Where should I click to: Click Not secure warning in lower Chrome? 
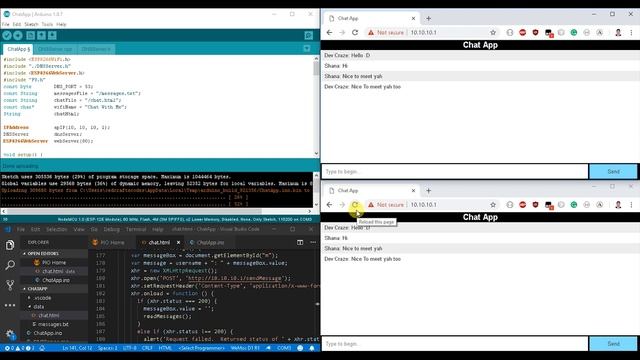pos(386,204)
